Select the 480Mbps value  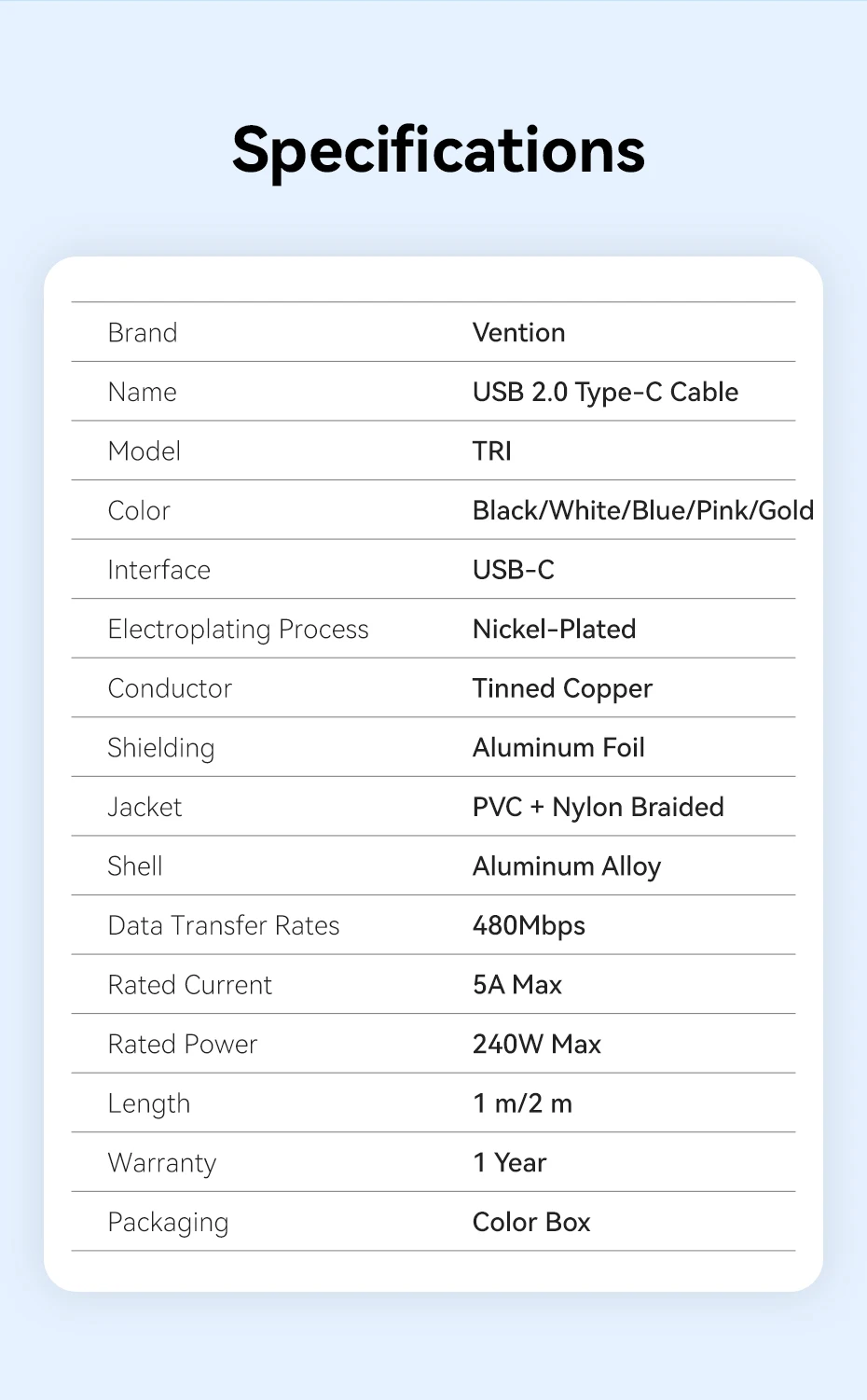click(x=529, y=925)
